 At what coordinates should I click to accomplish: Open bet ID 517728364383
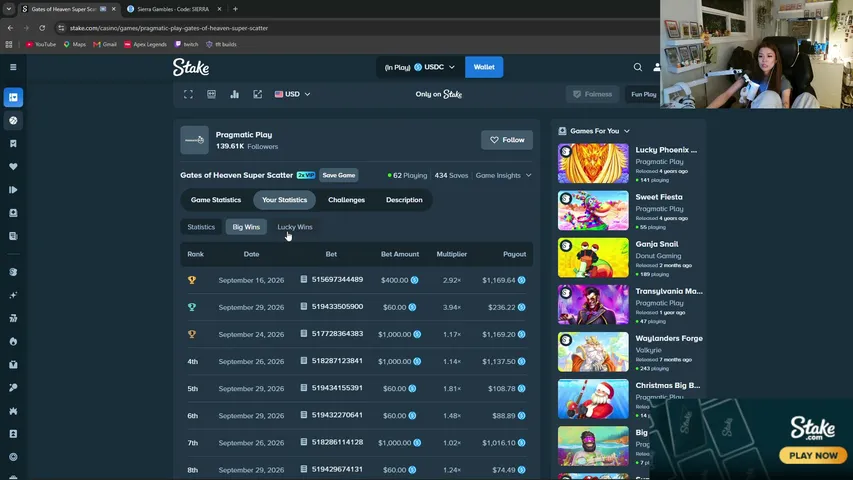pos(337,334)
